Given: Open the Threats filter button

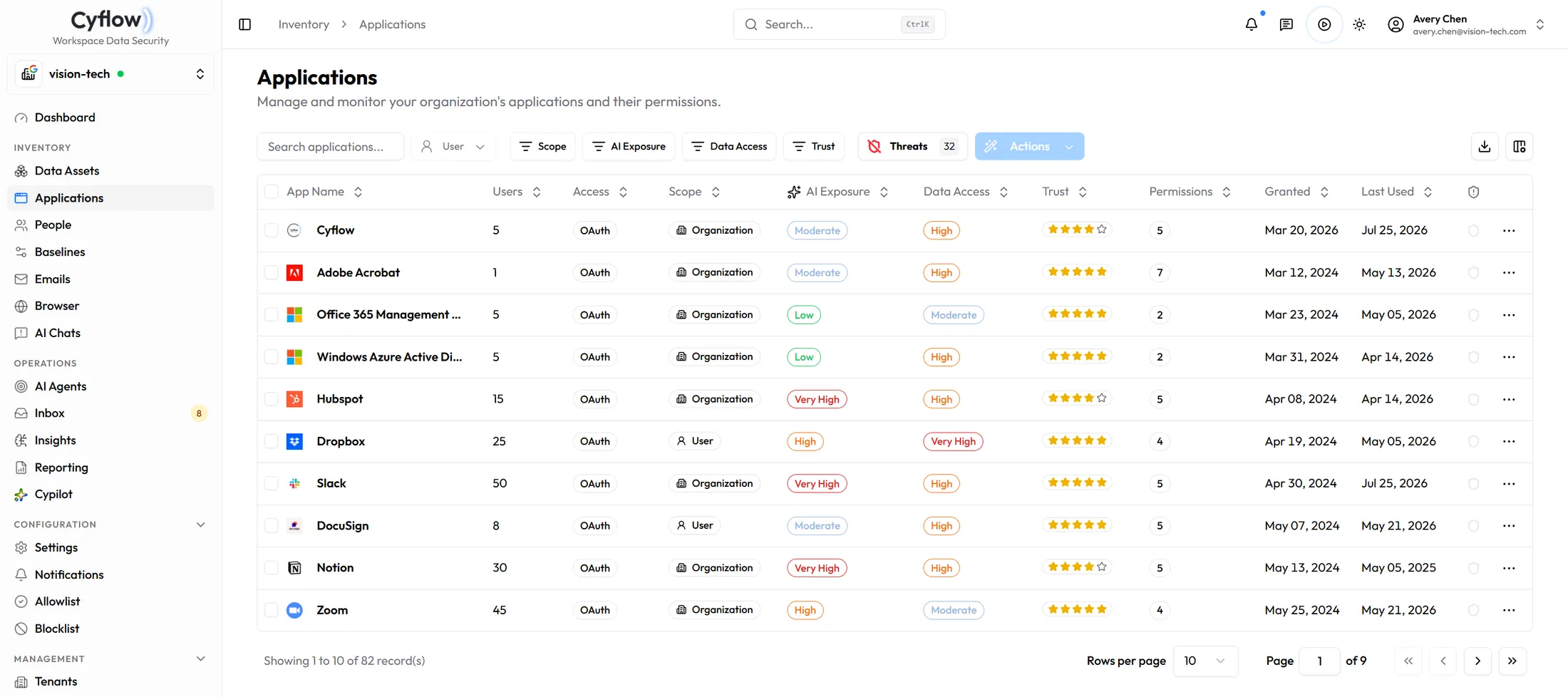Looking at the screenshot, I should 912,146.
